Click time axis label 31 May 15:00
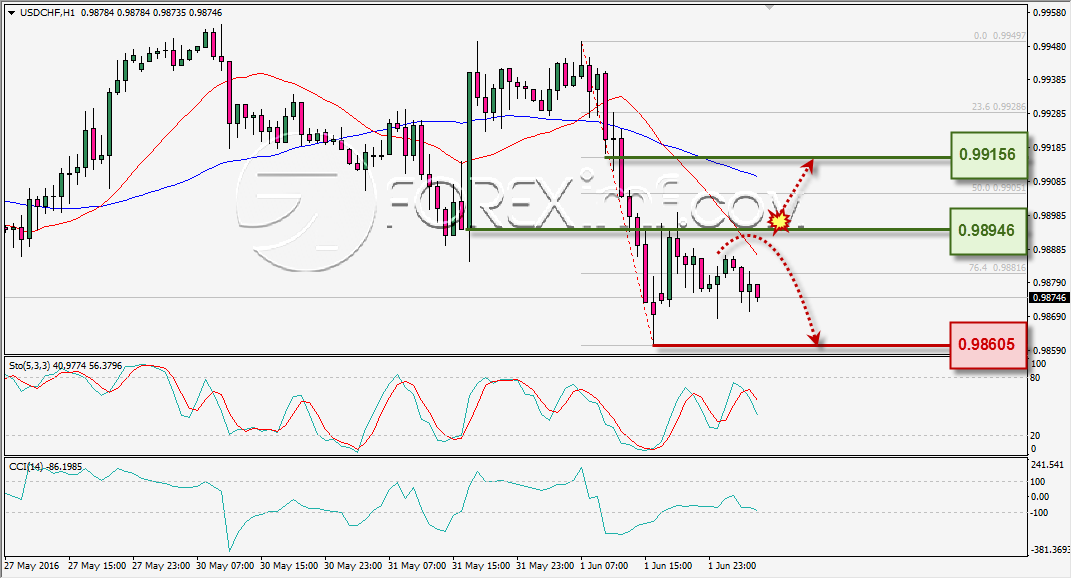The image size is (1072, 579). [x=481, y=566]
